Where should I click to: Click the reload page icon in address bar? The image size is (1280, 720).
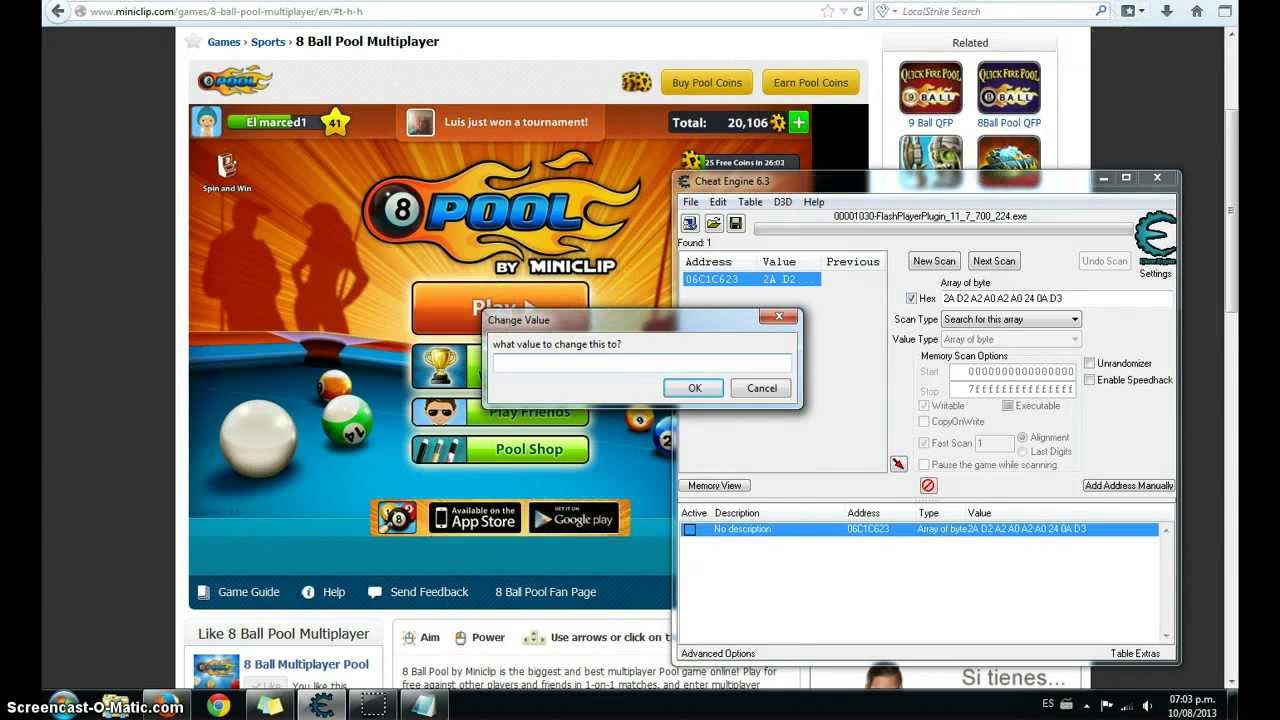pyautogui.click(x=858, y=11)
